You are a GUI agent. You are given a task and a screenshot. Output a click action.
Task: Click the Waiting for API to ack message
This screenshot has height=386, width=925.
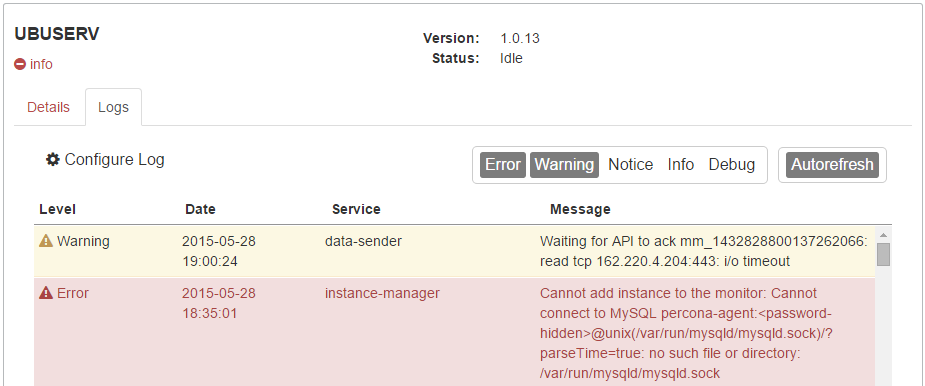click(704, 251)
